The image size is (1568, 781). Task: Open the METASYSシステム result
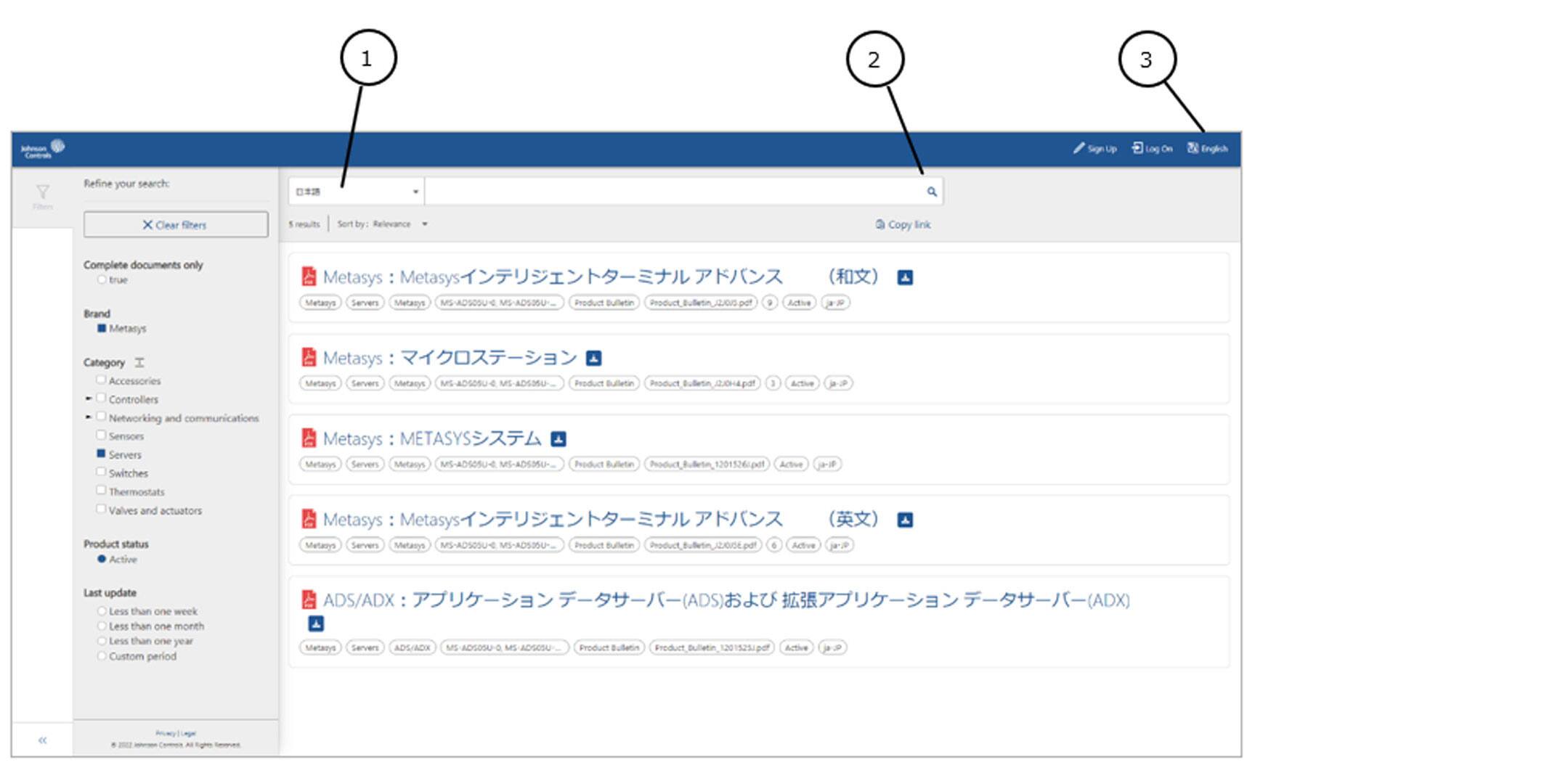(432, 439)
